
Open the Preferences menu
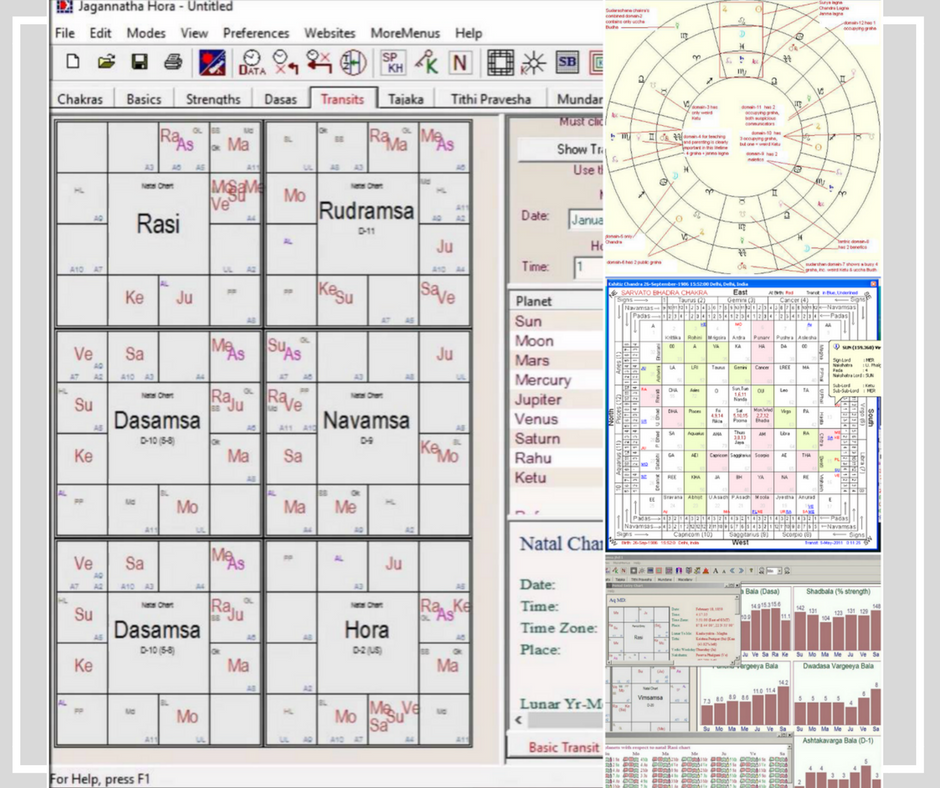[x=256, y=33]
